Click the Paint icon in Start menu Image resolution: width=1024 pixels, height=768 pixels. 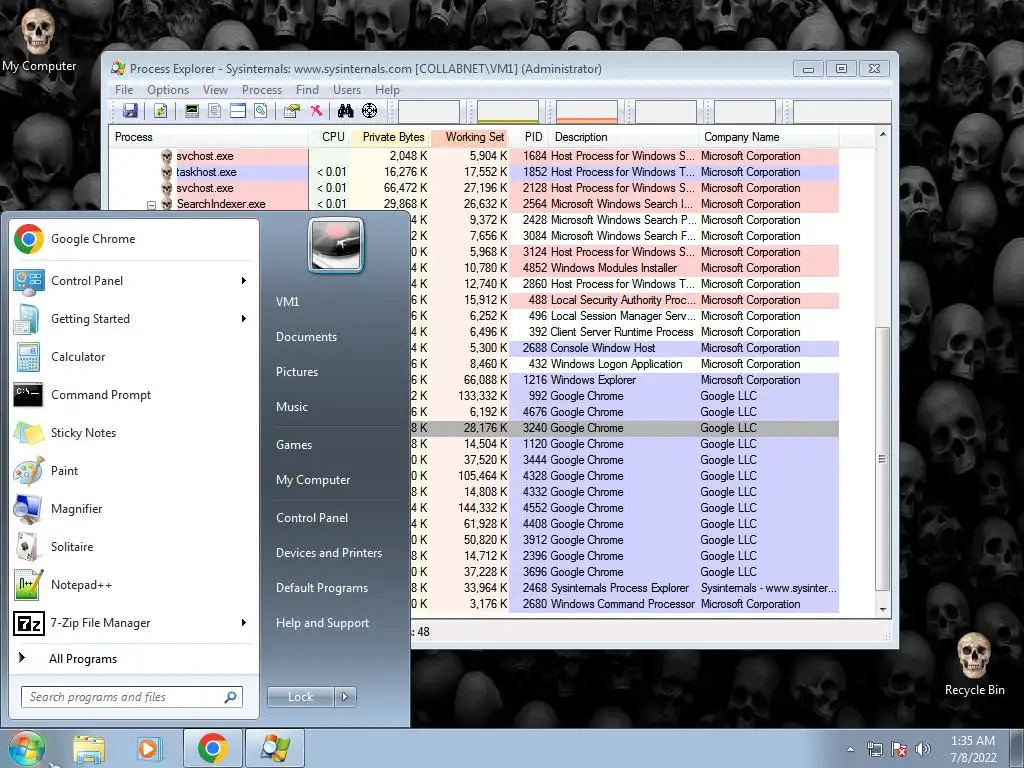(x=29, y=471)
